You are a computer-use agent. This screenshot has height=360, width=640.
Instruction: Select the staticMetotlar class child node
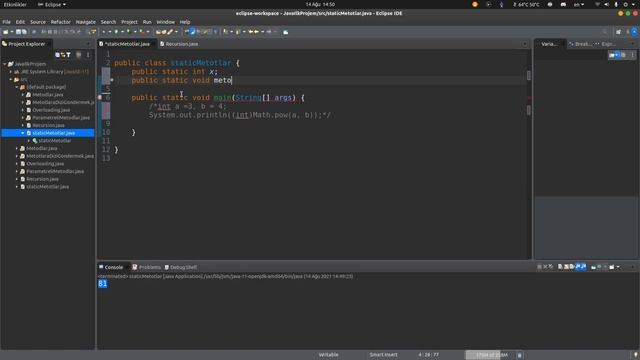click(x=54, y=141)
